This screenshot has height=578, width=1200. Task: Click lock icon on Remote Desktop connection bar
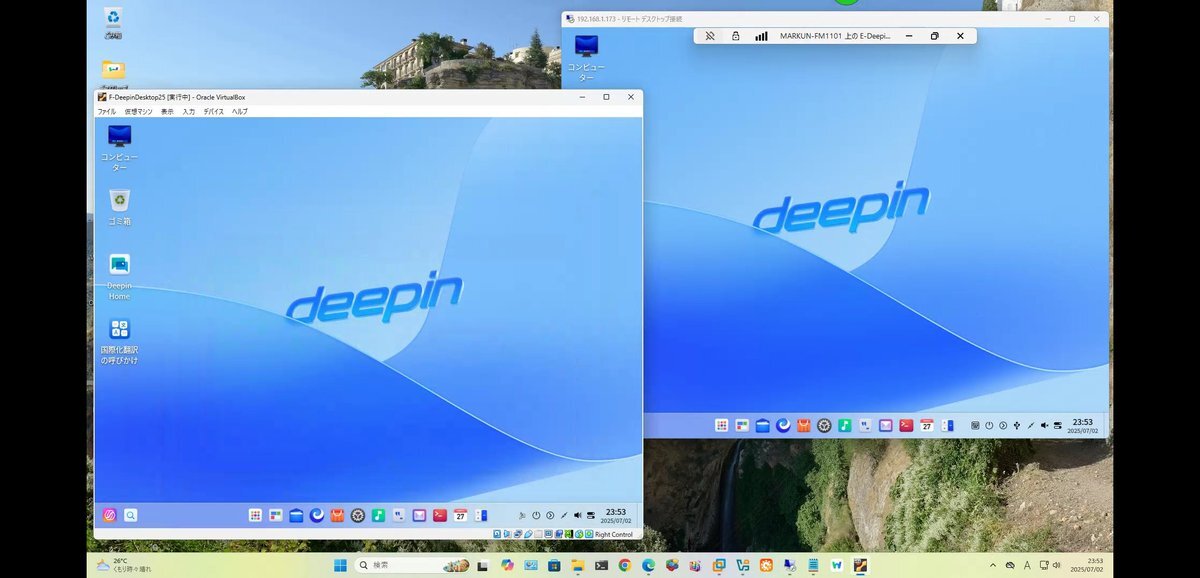(735, 36)
